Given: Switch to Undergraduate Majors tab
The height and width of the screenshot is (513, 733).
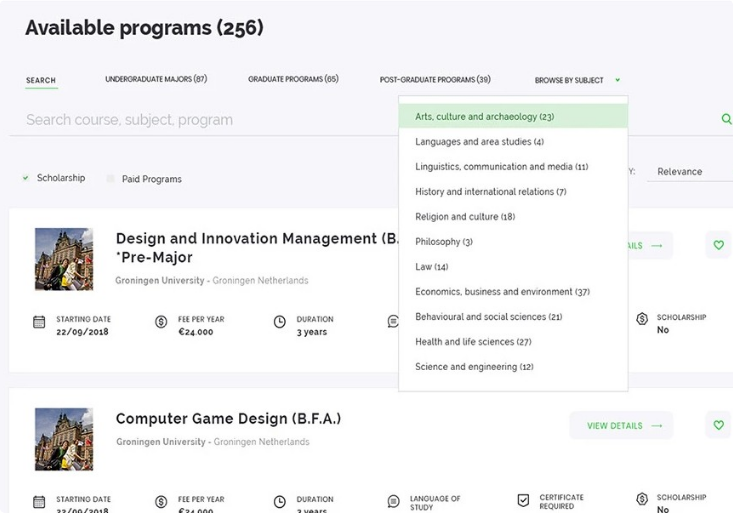Looking at the screenshot, I should [156, 80].
